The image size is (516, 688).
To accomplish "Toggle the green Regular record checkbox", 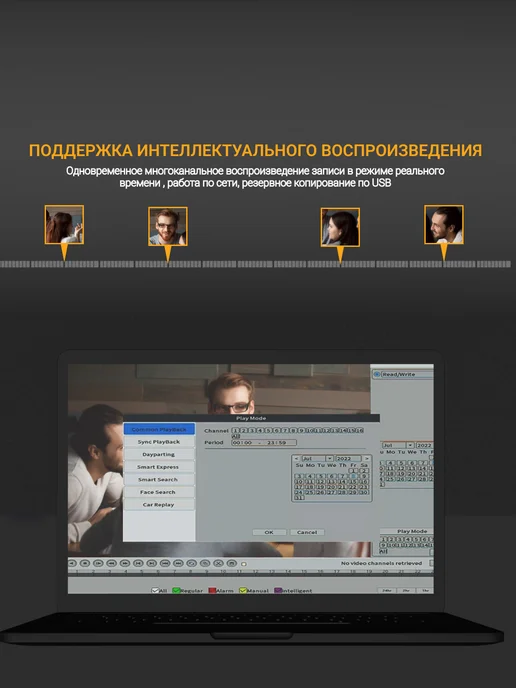I will pos(176,591).
